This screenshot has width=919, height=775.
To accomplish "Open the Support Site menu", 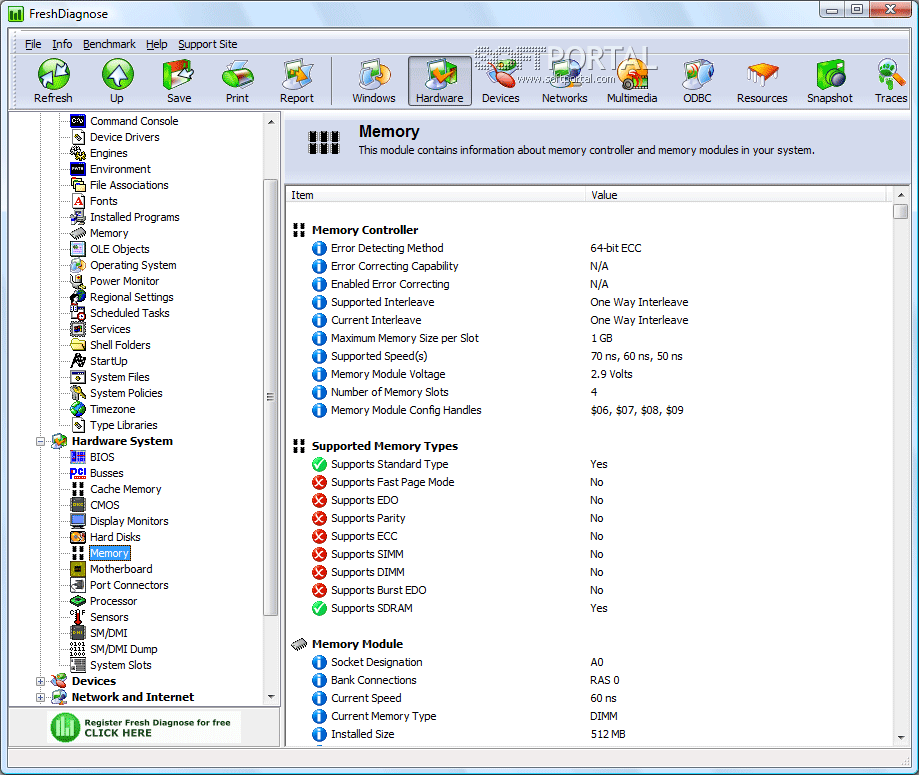I will click(x=207, y=44).
